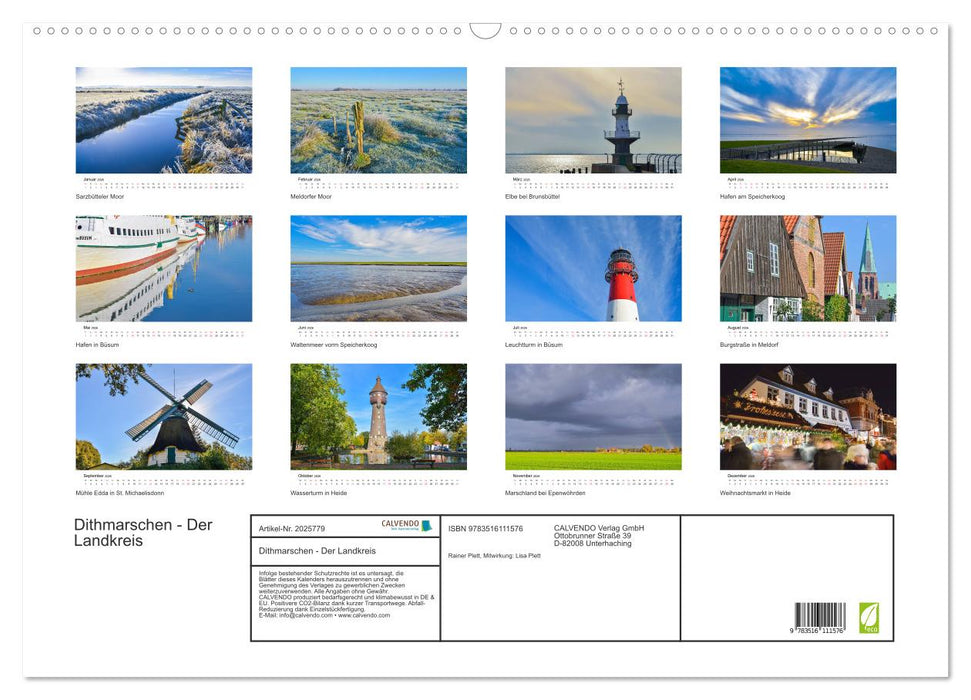Click the ISBN barcode
This screenshot has height=700, width=971.
[x=819, y=617]
